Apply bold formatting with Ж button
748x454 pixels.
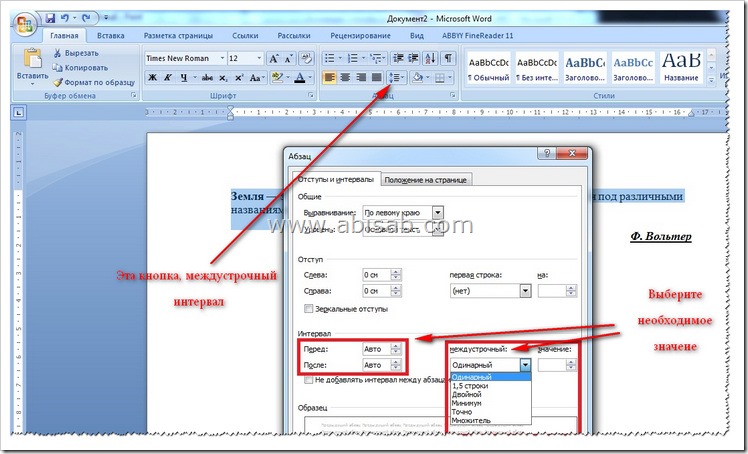(152, 77)
